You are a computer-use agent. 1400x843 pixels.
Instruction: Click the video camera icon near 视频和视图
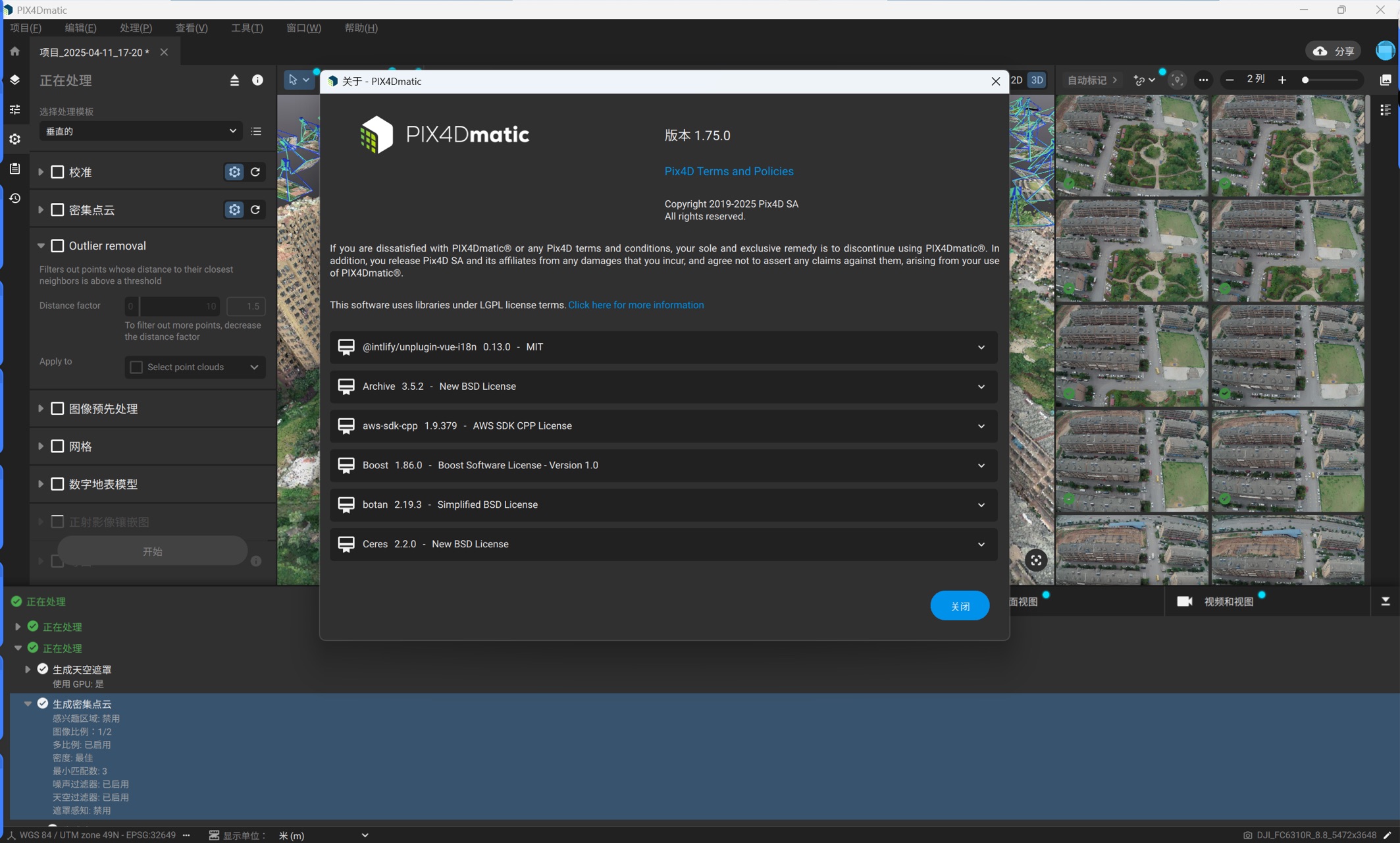point(1184,601)
